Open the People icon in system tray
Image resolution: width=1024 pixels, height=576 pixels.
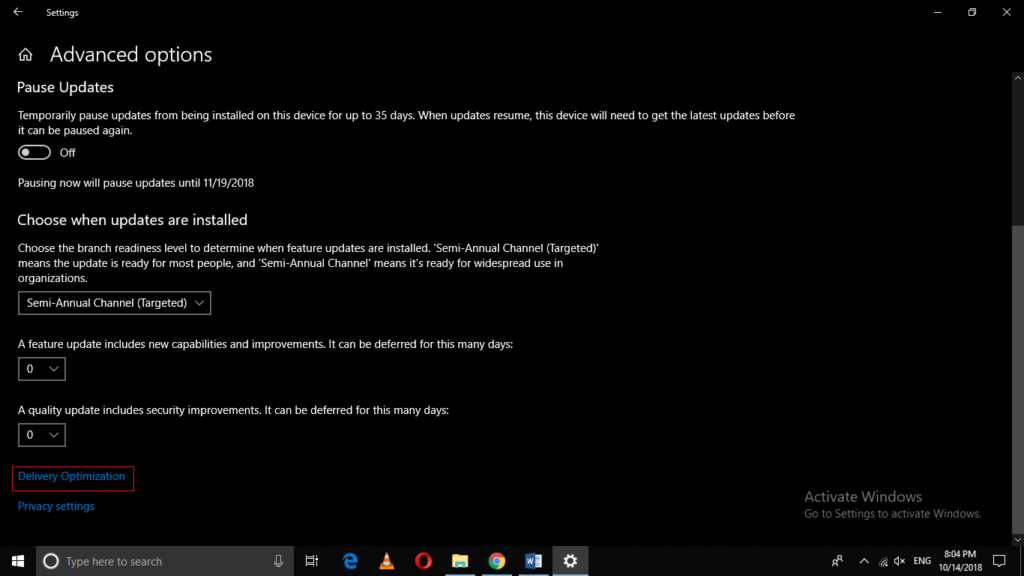coord(837,561)
